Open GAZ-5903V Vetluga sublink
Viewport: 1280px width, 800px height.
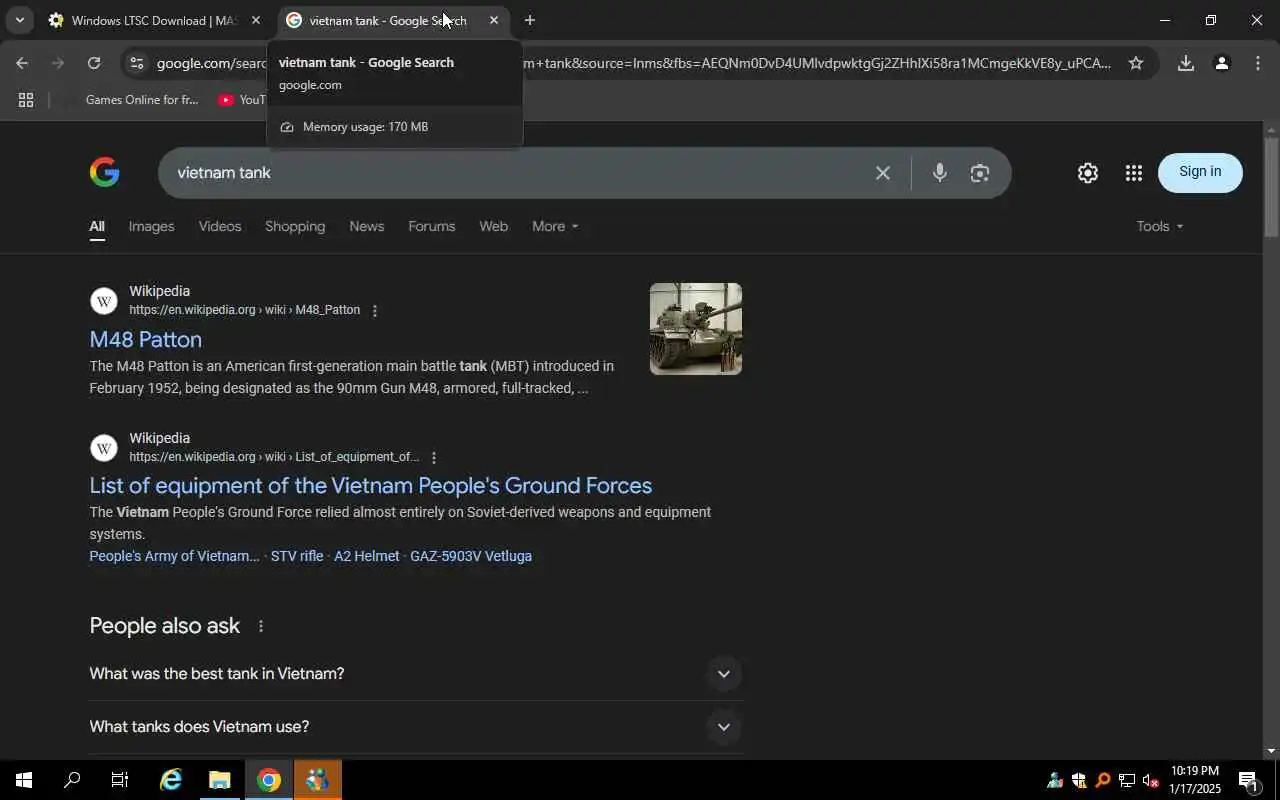point(471,556)
